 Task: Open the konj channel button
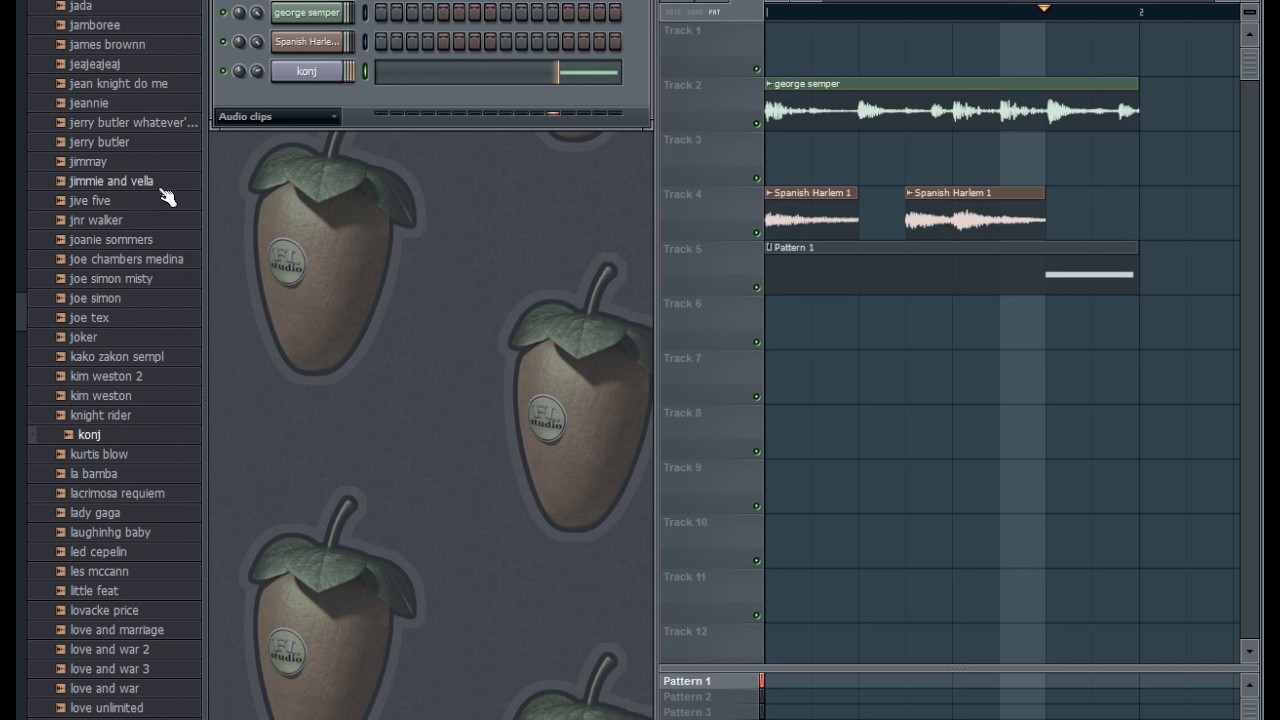307,71
